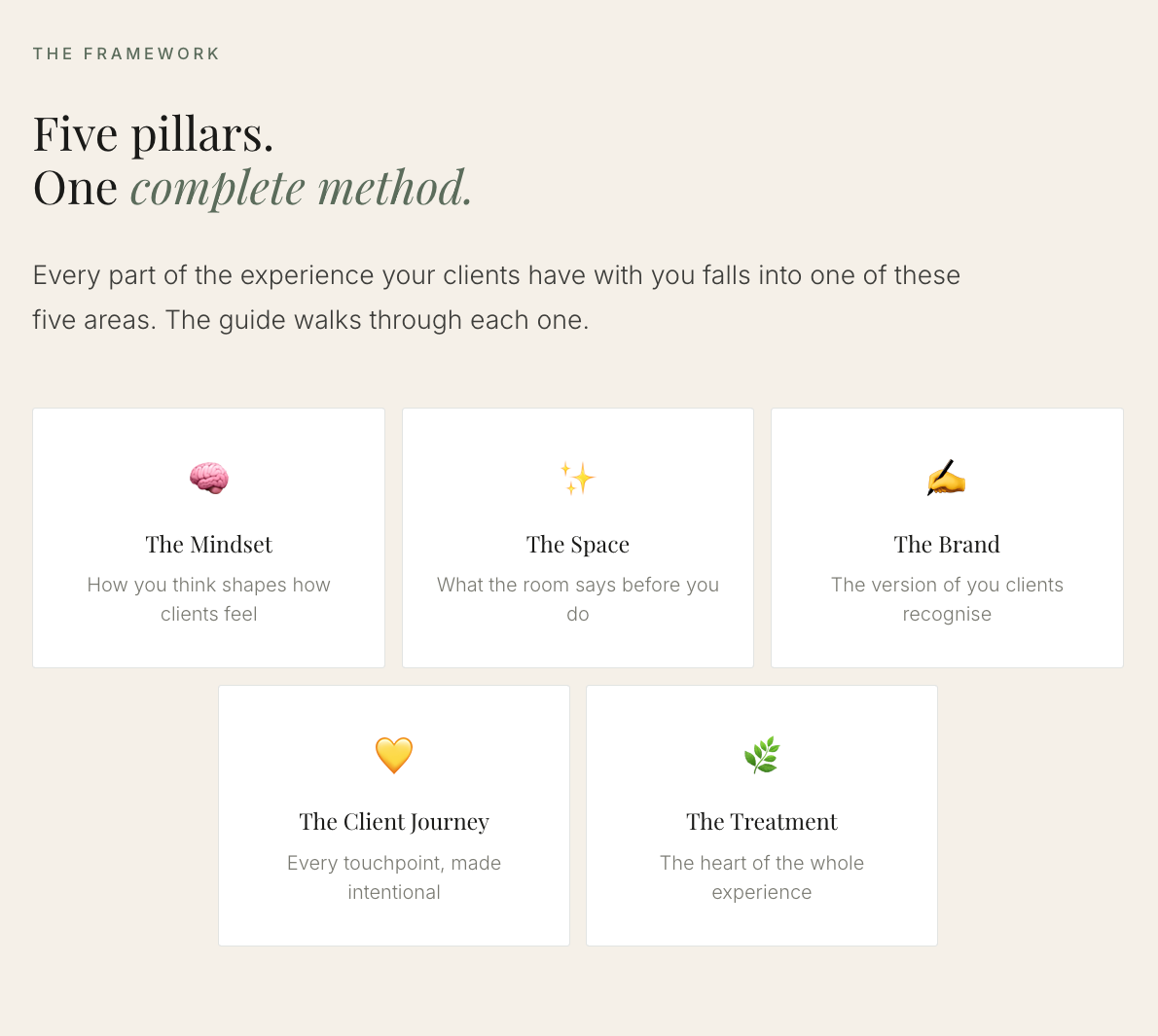The width and height of the screenshot is (1158, 1036).
Task: Click the italic 'complete method.' text
Action: point(302,189)
